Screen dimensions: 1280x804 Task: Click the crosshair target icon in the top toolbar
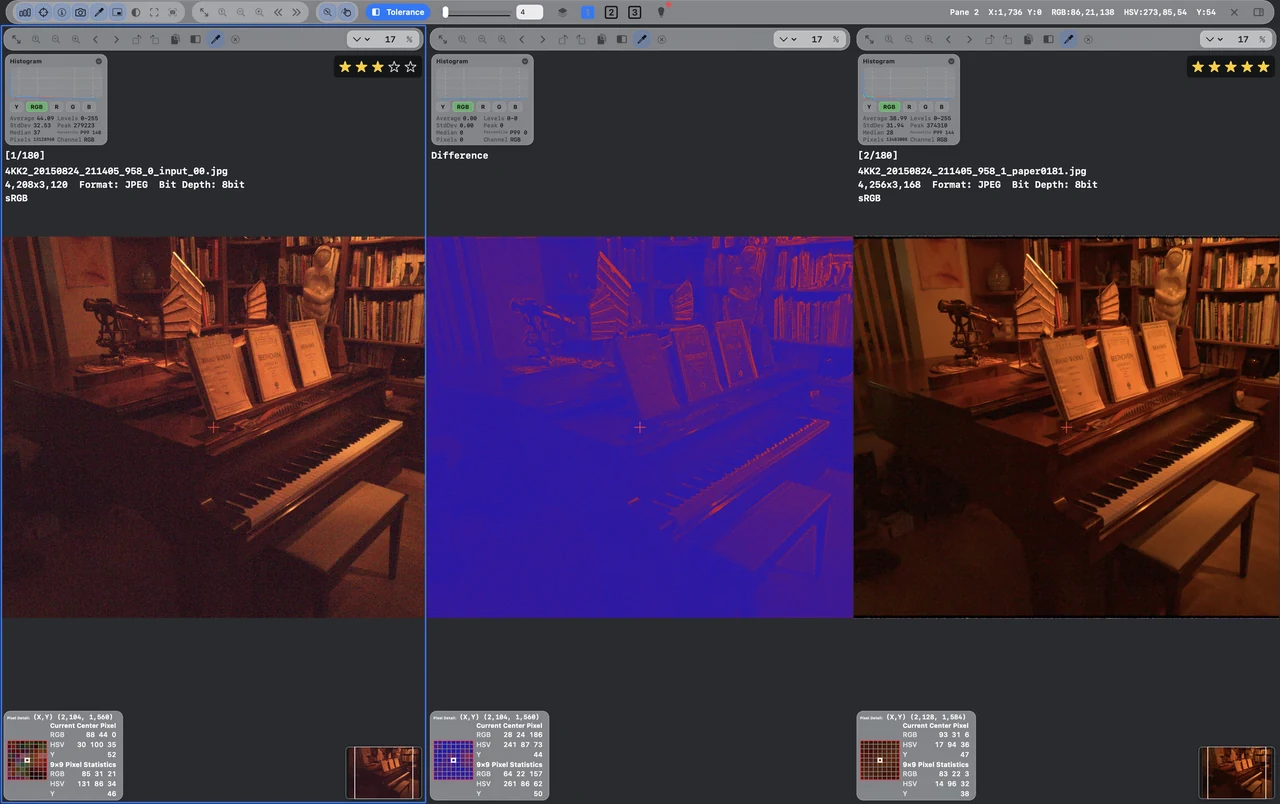tap(43, 12)
